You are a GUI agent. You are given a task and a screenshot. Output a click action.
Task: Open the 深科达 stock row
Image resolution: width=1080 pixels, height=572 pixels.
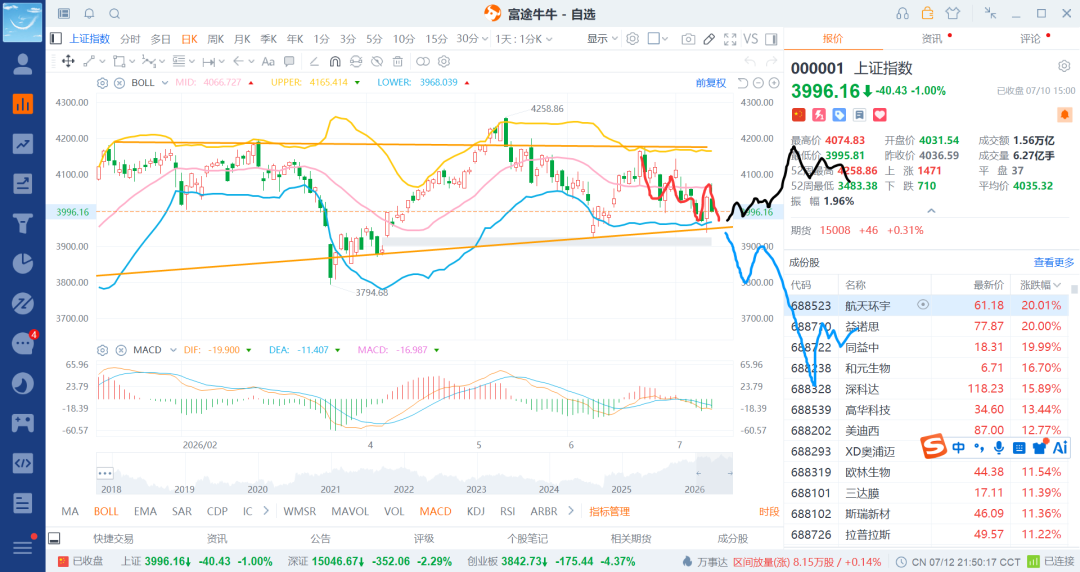coord(926,389)
